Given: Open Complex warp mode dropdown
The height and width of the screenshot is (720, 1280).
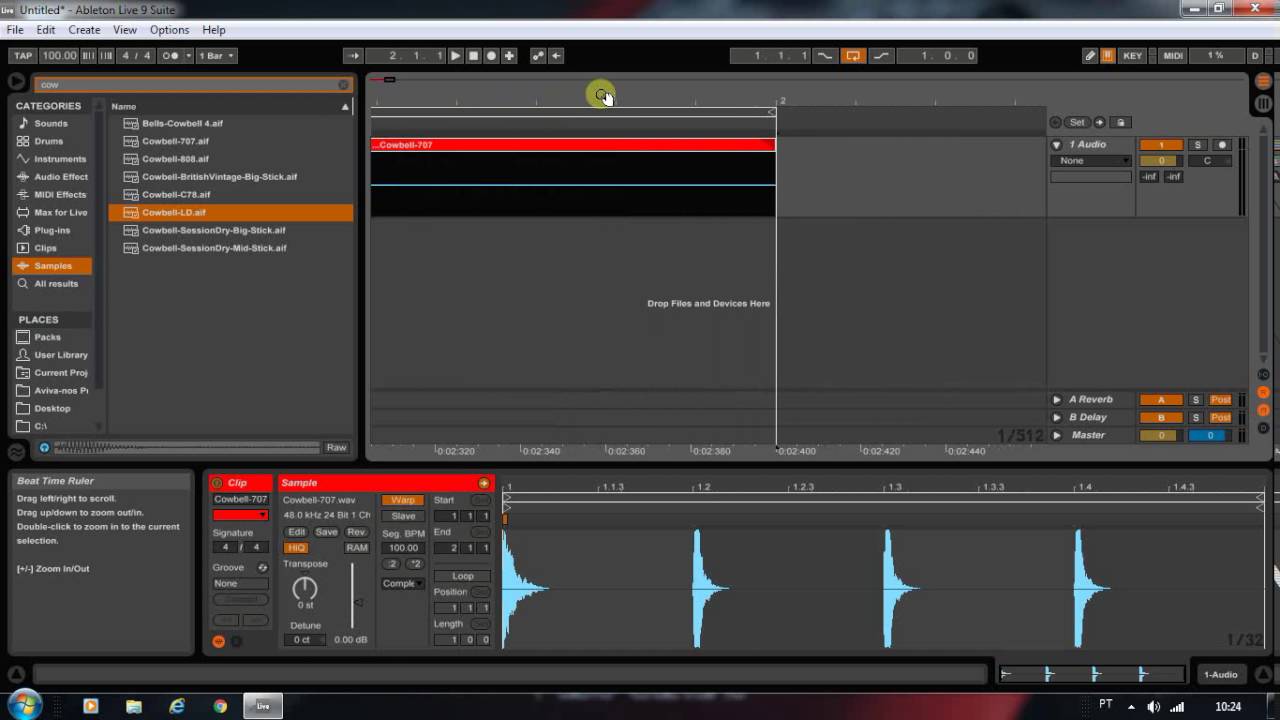Looking at the screenshot, I should 403,583.
